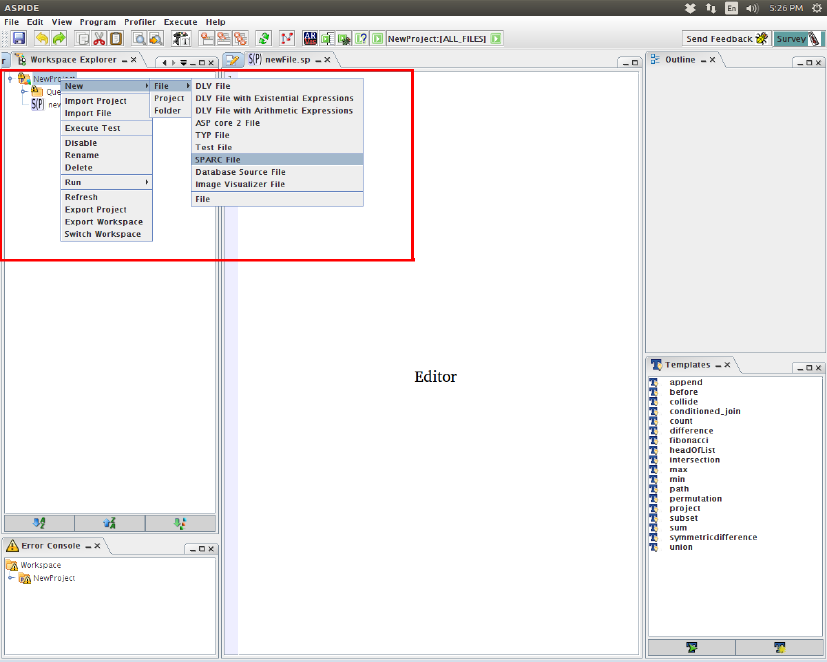The width and height of the screenshot is (827, 662).
Task: Click the debugger bug icon
Action: point(344,39)
